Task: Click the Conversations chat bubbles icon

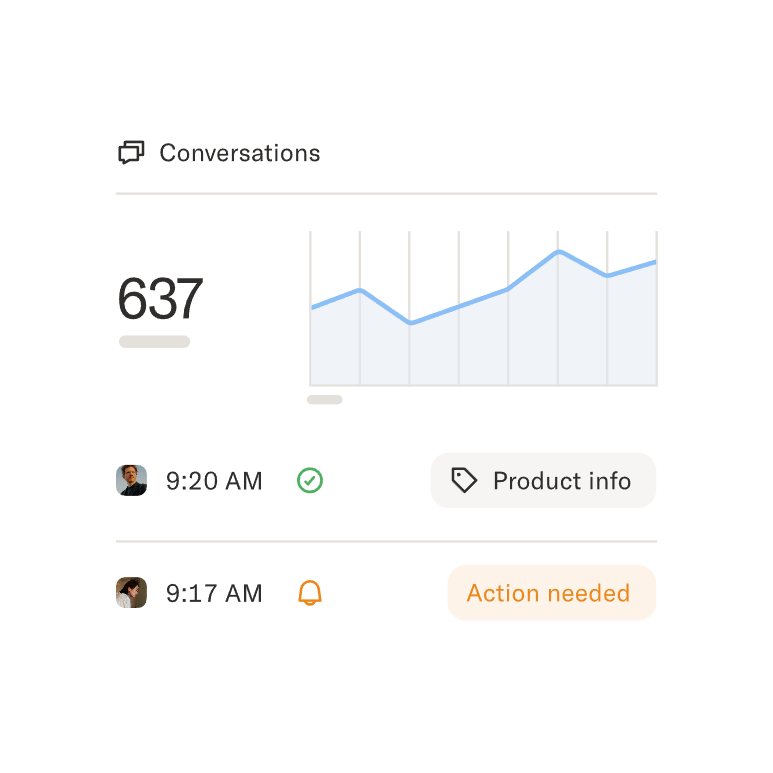Action: (x=131, y=153)
